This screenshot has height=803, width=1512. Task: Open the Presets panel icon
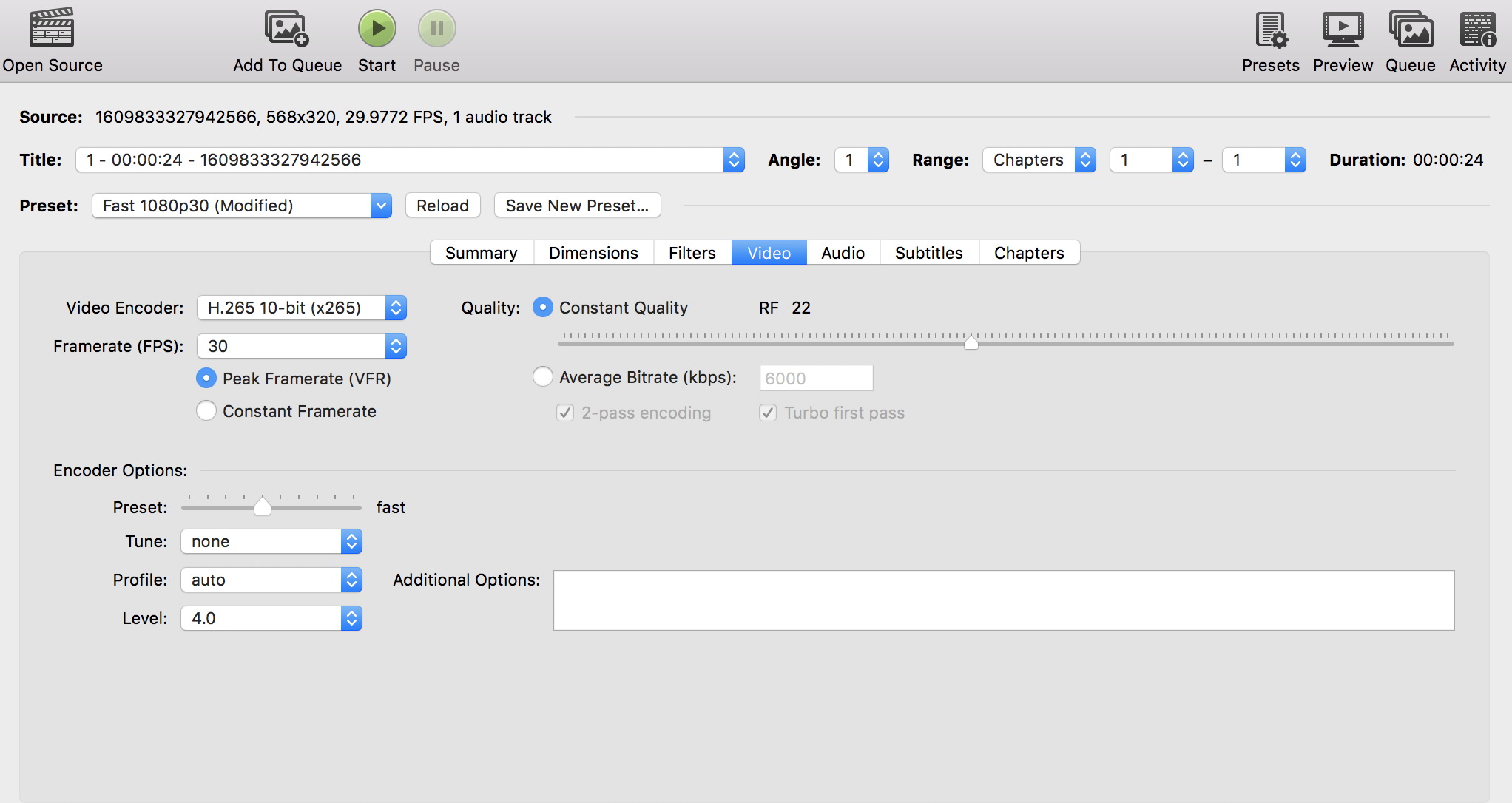click(x=1270, y=30)
